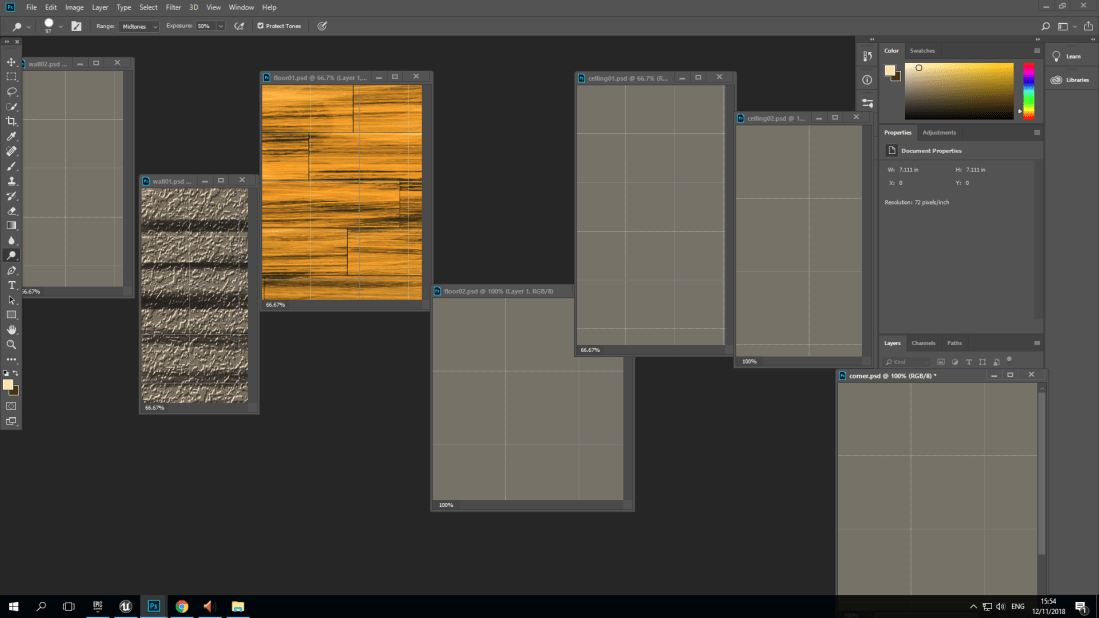Viewport: 1099px width, 618px height.
Task: Enable quick mask mode at toolbar bottom
Action: click(x=11, y=406)
